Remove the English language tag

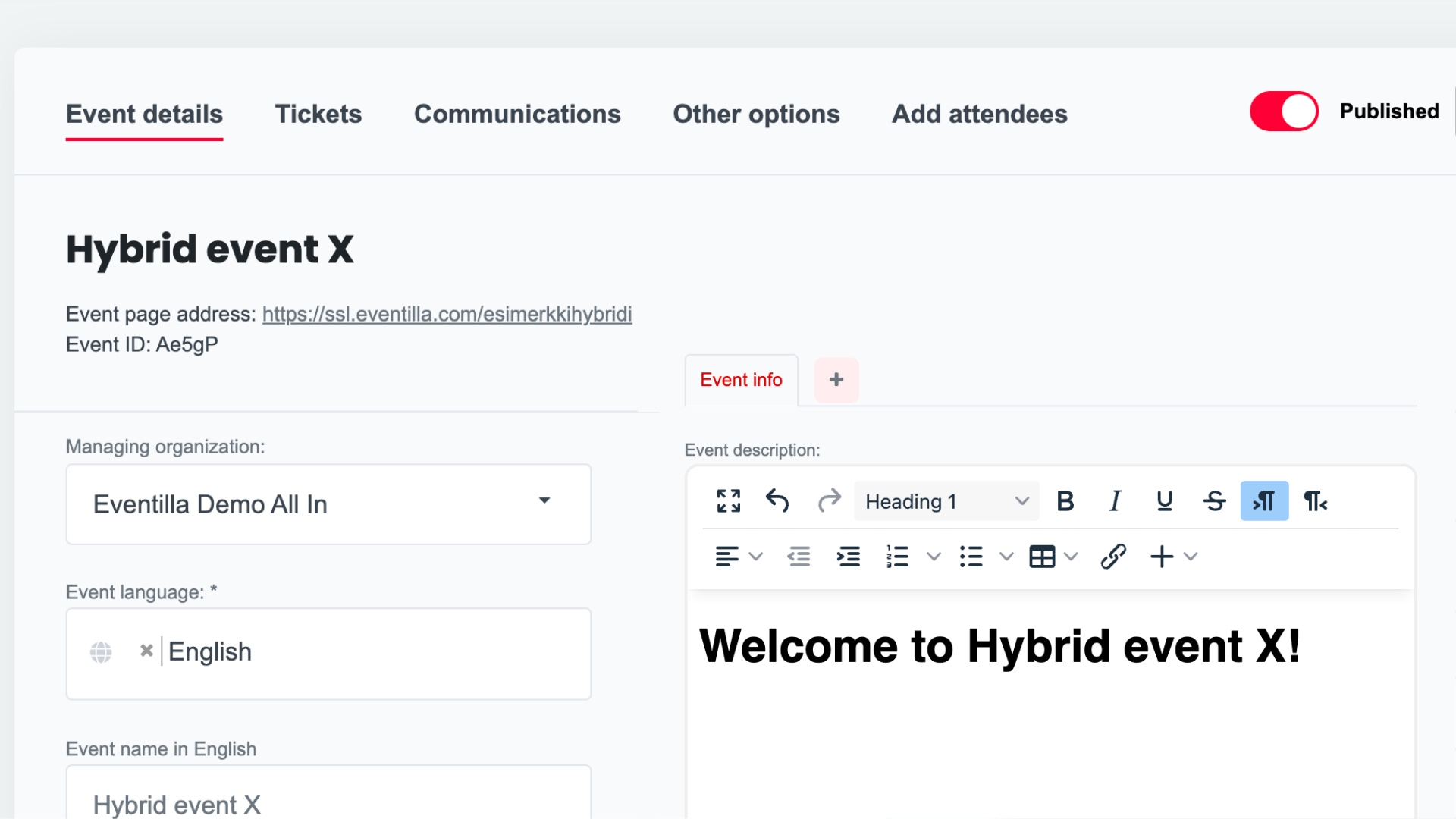point(146,651)
